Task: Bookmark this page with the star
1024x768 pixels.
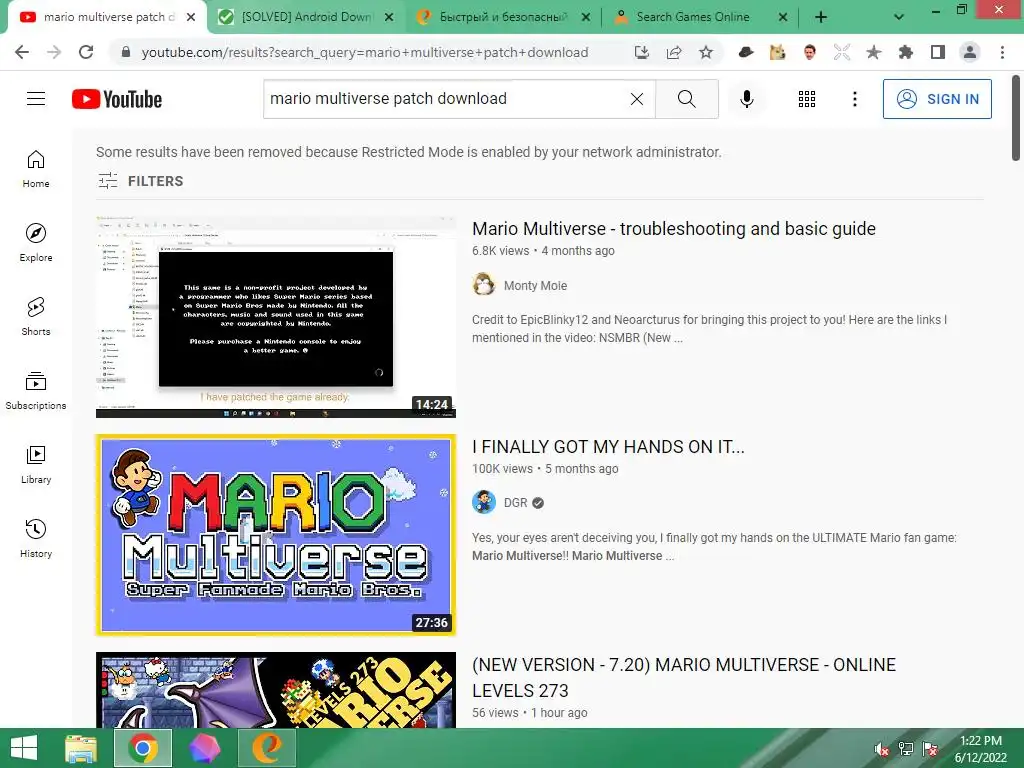Action: (x=706, y=52)
